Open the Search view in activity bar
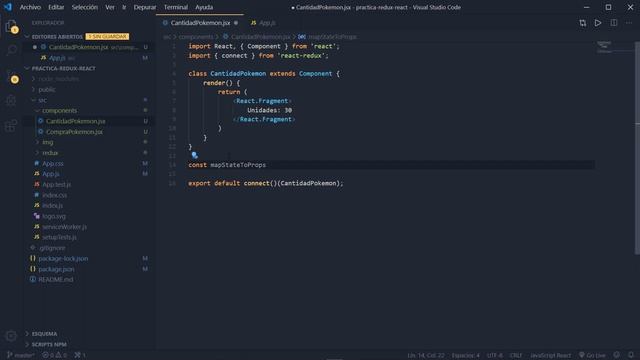Viewport: 640px width, 360px height. 11,50
